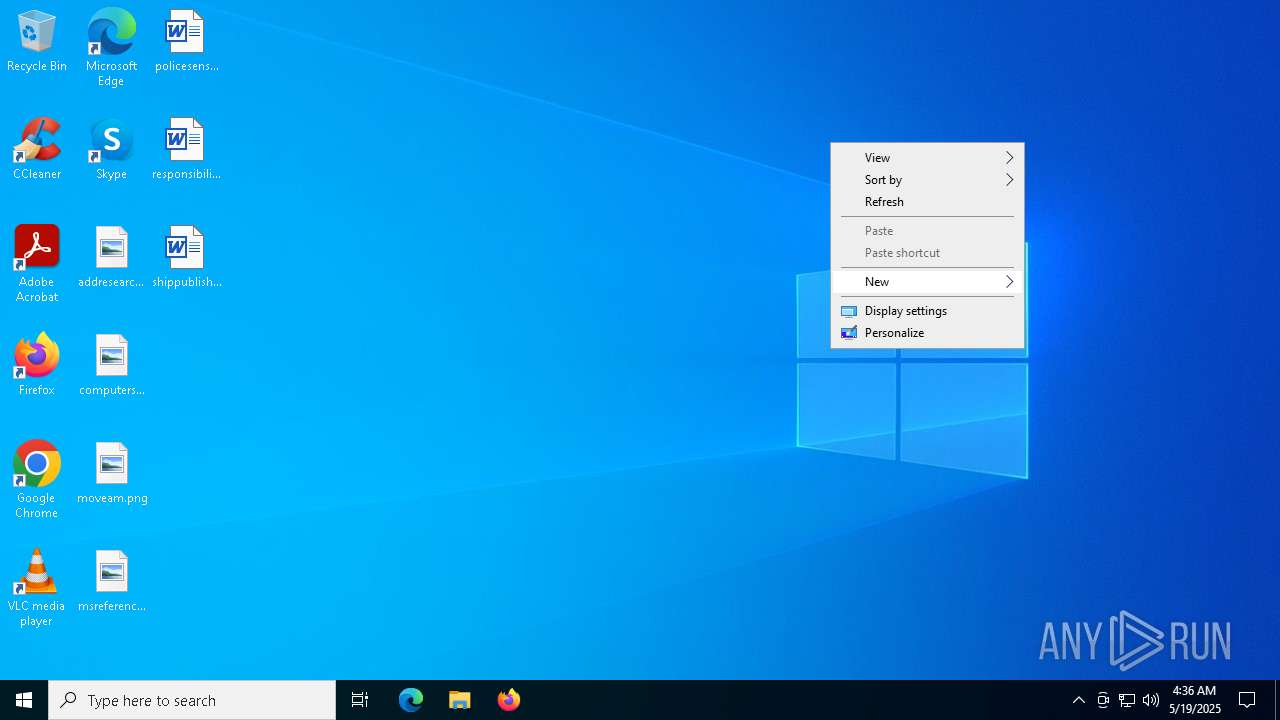Screen dimensions: 1280x720
Task: Open the Action Center notifications icon
Action: tap(1247, 700)
